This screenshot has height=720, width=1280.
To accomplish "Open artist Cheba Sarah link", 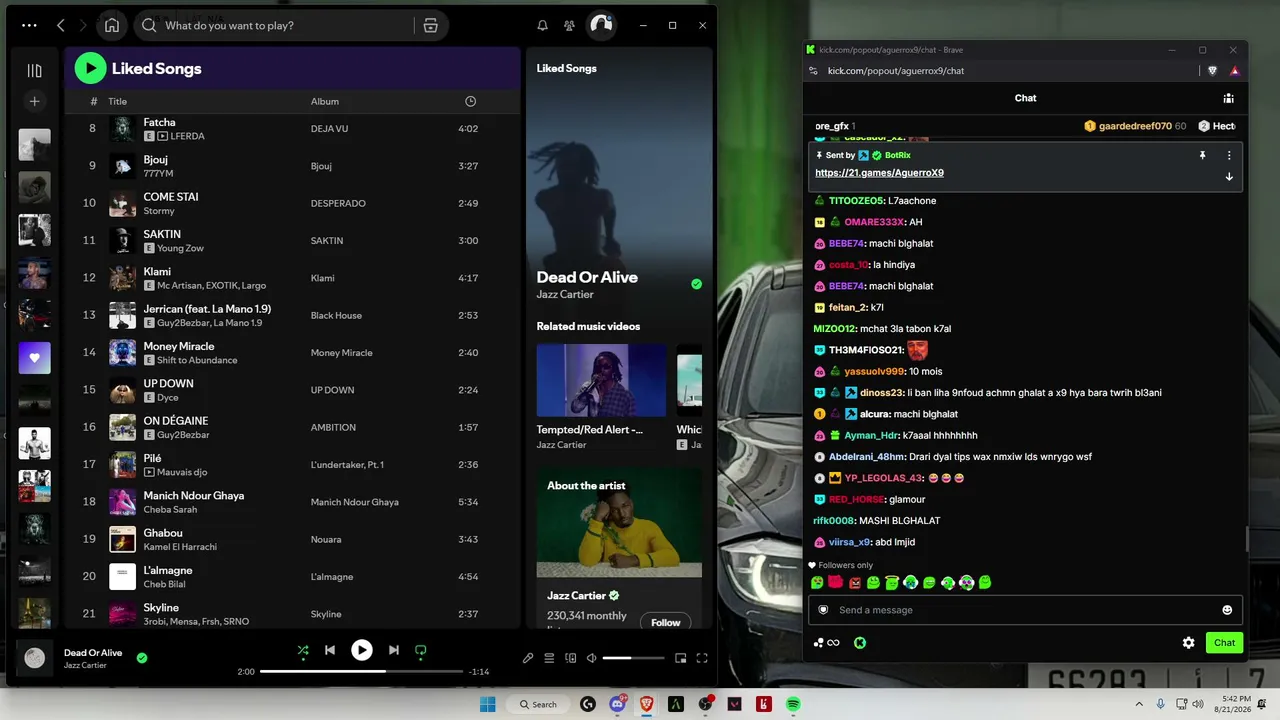I will coord(170,509).
